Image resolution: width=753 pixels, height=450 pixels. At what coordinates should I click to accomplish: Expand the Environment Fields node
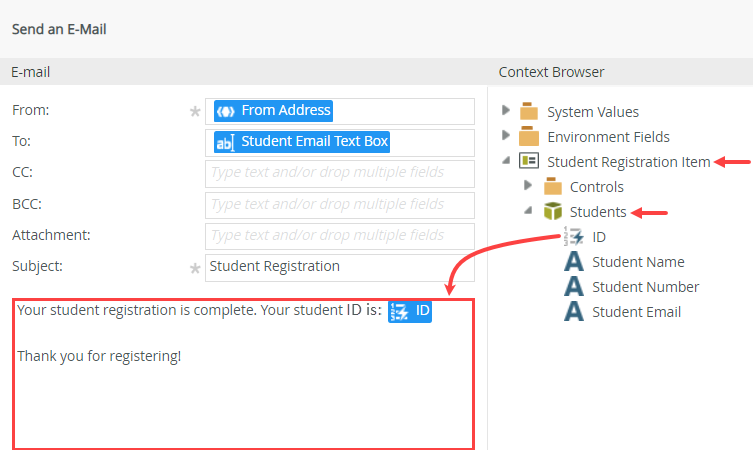507,136
